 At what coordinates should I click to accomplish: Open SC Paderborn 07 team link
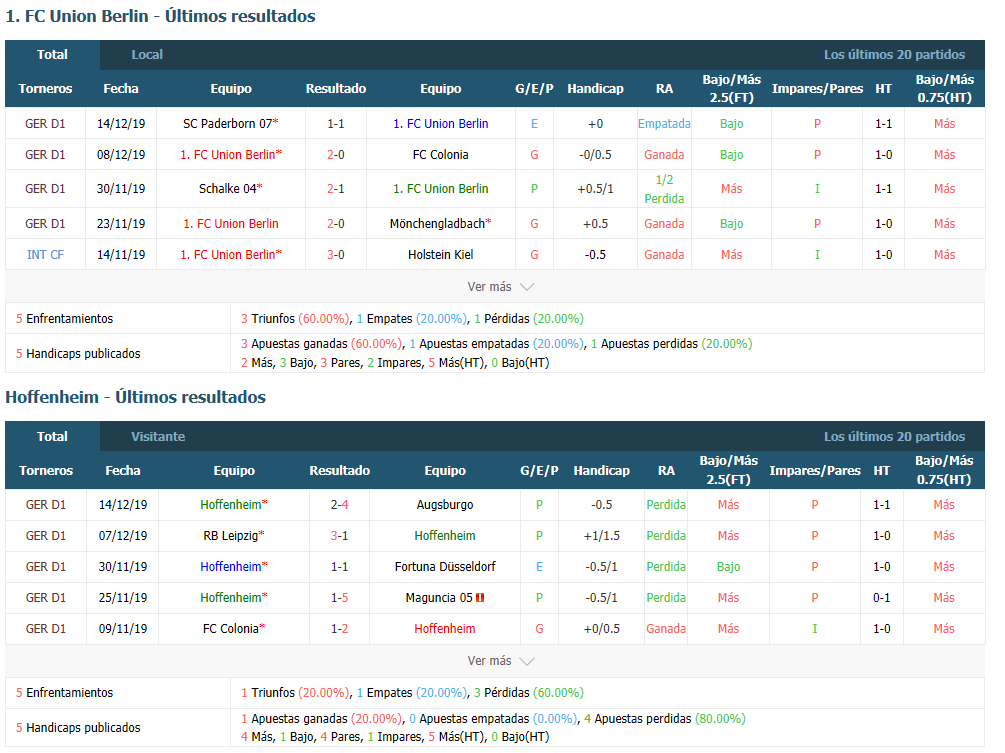click(x=228, y=124)
